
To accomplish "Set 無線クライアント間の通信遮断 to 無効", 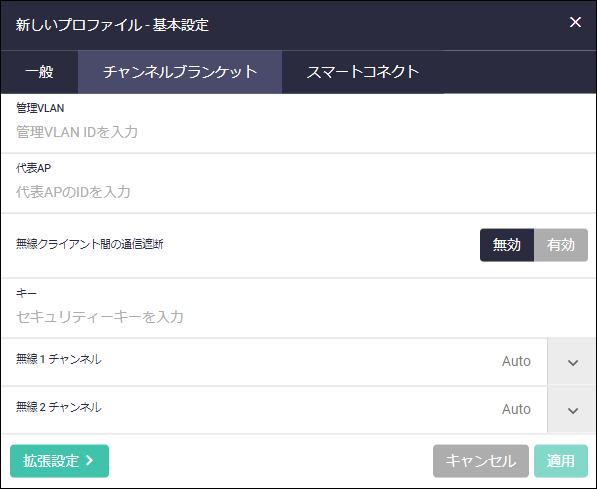I will click(x=507, y=245).
